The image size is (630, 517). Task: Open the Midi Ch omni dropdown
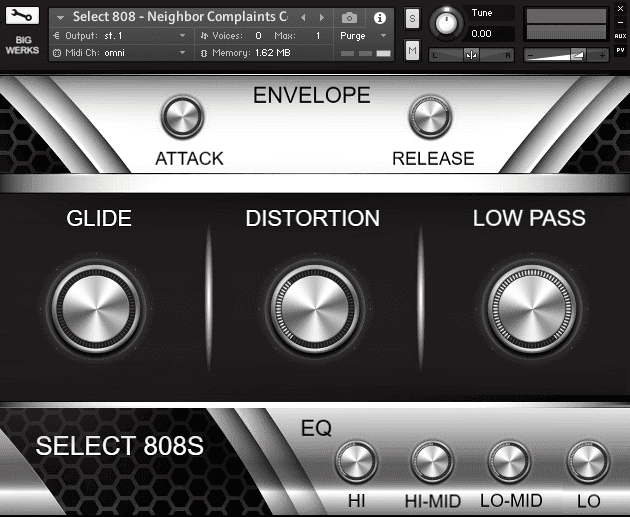point(119,53)
